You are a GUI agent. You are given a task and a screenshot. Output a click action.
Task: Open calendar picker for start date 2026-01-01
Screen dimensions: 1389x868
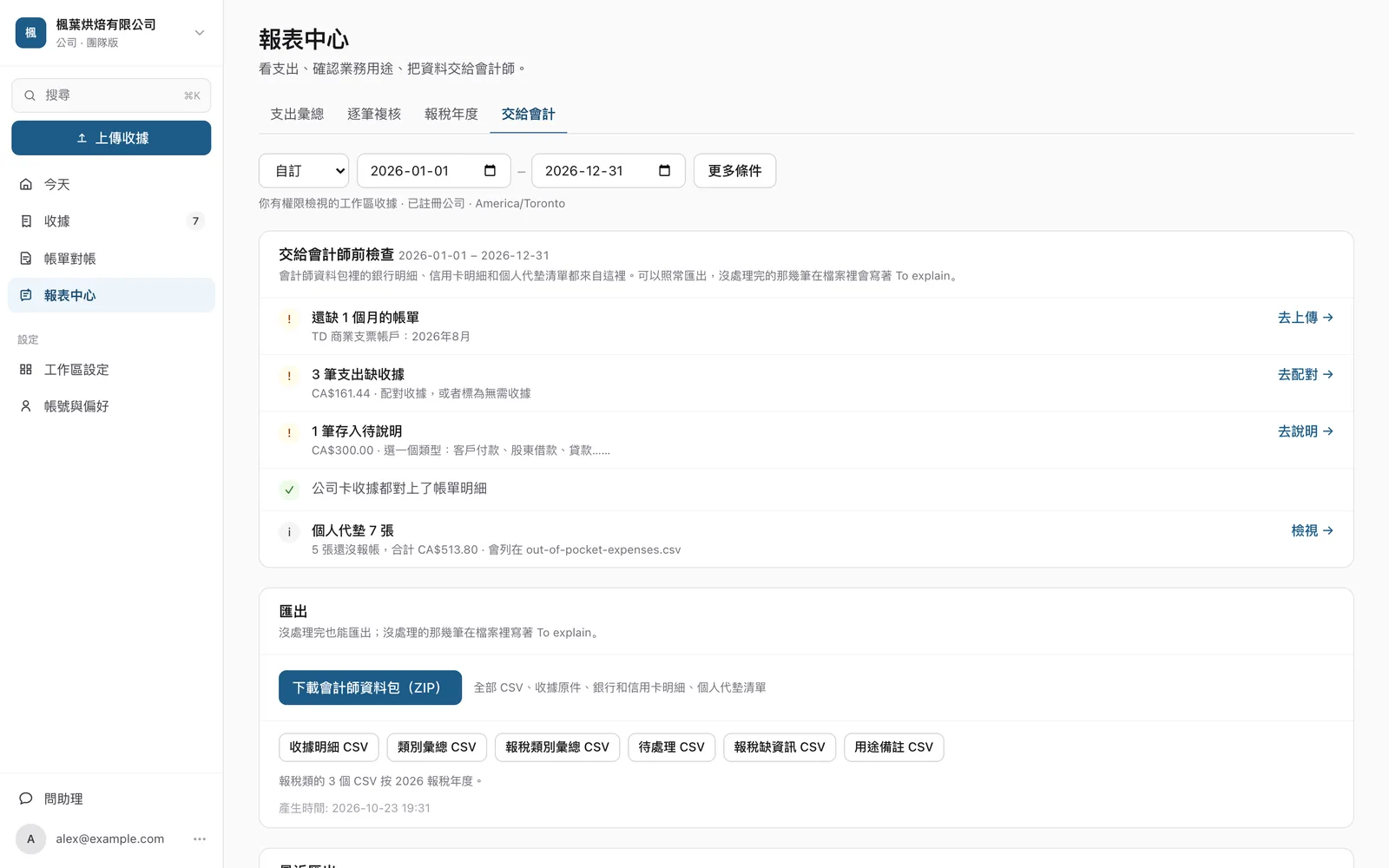(490, 171)
